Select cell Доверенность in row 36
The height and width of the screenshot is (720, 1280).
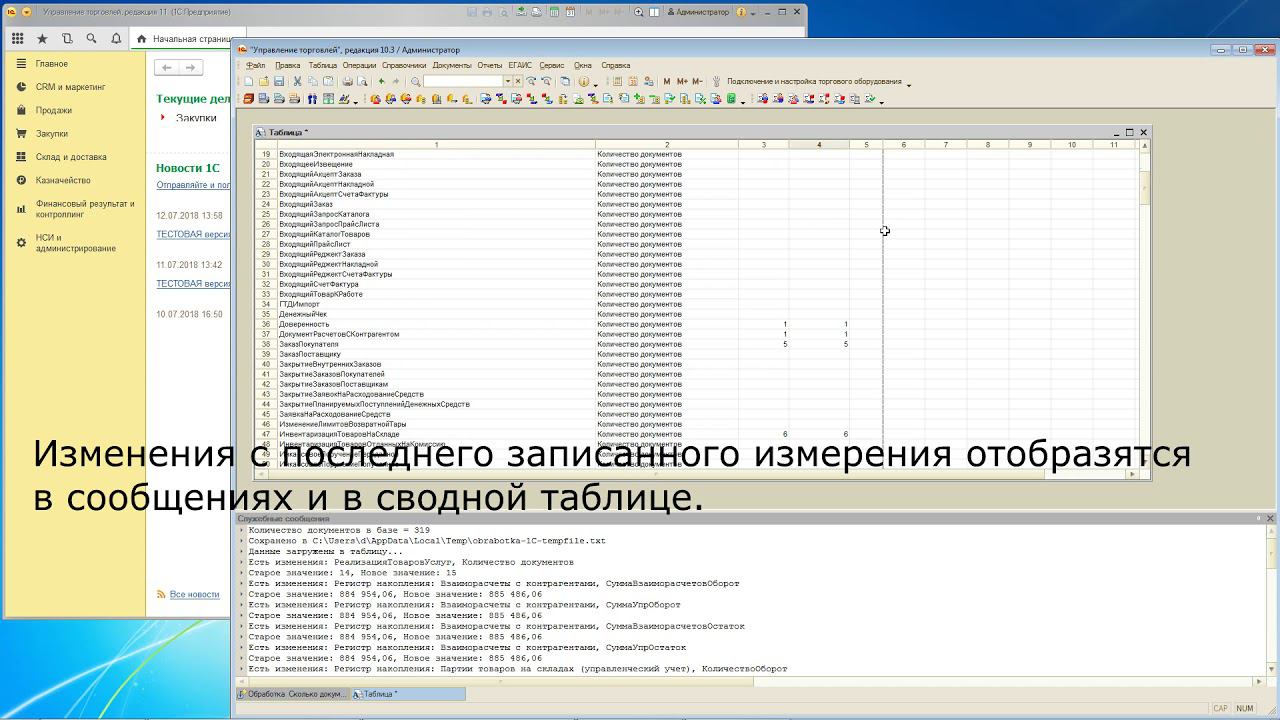tap(436, 324)
